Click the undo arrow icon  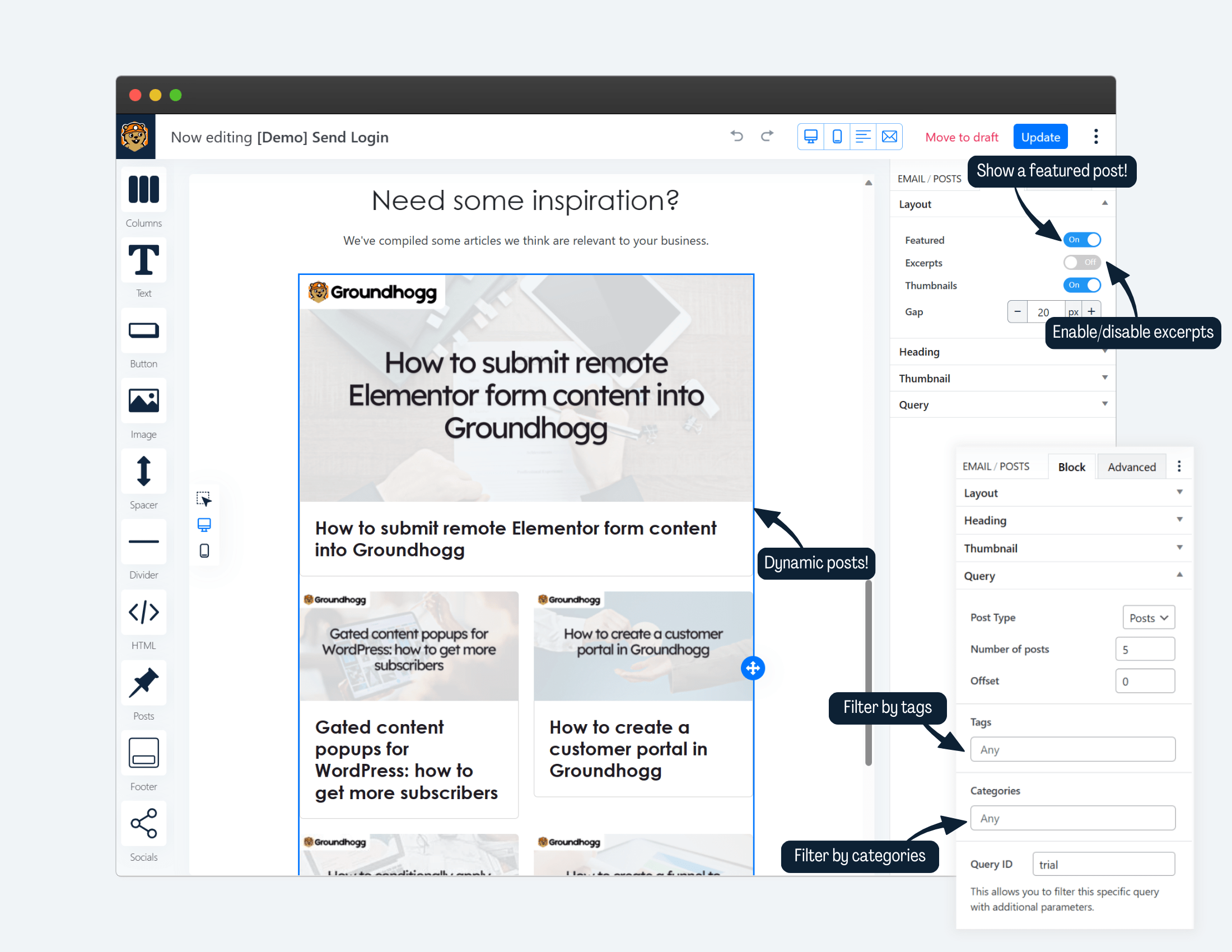[737, 136]
